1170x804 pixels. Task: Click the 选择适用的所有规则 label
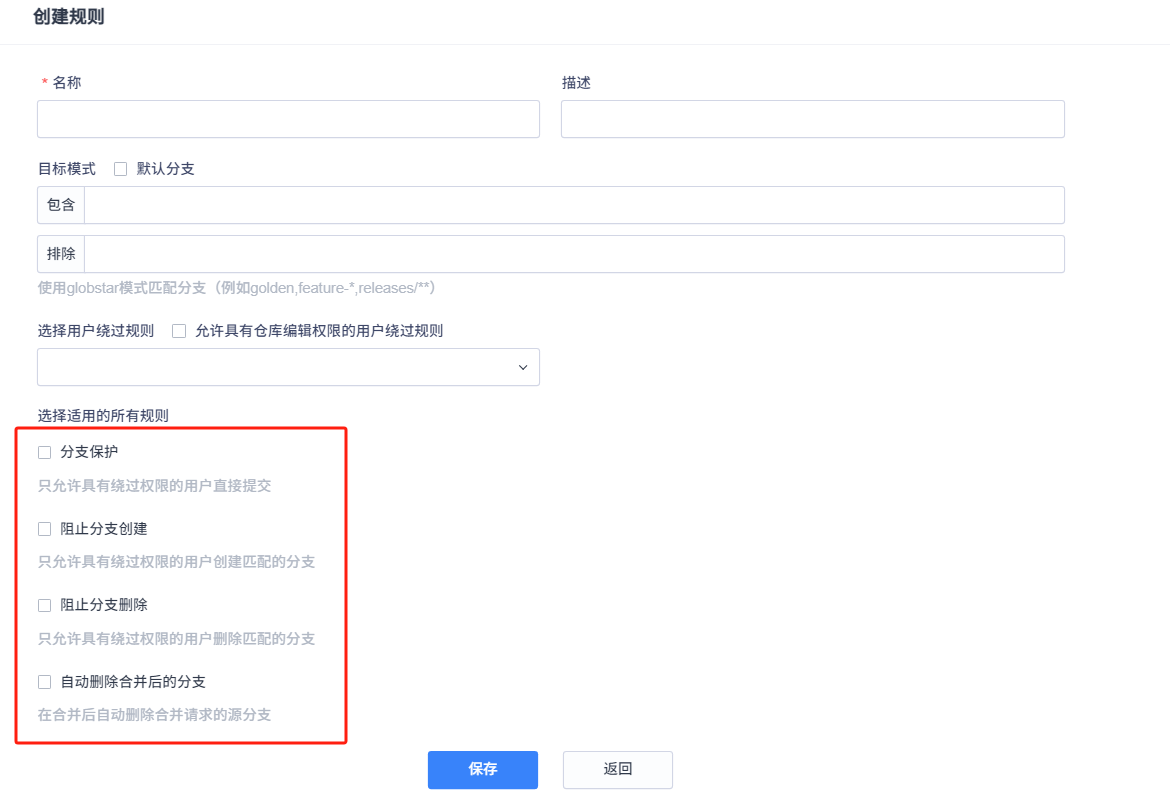click(x=103, y=416)
